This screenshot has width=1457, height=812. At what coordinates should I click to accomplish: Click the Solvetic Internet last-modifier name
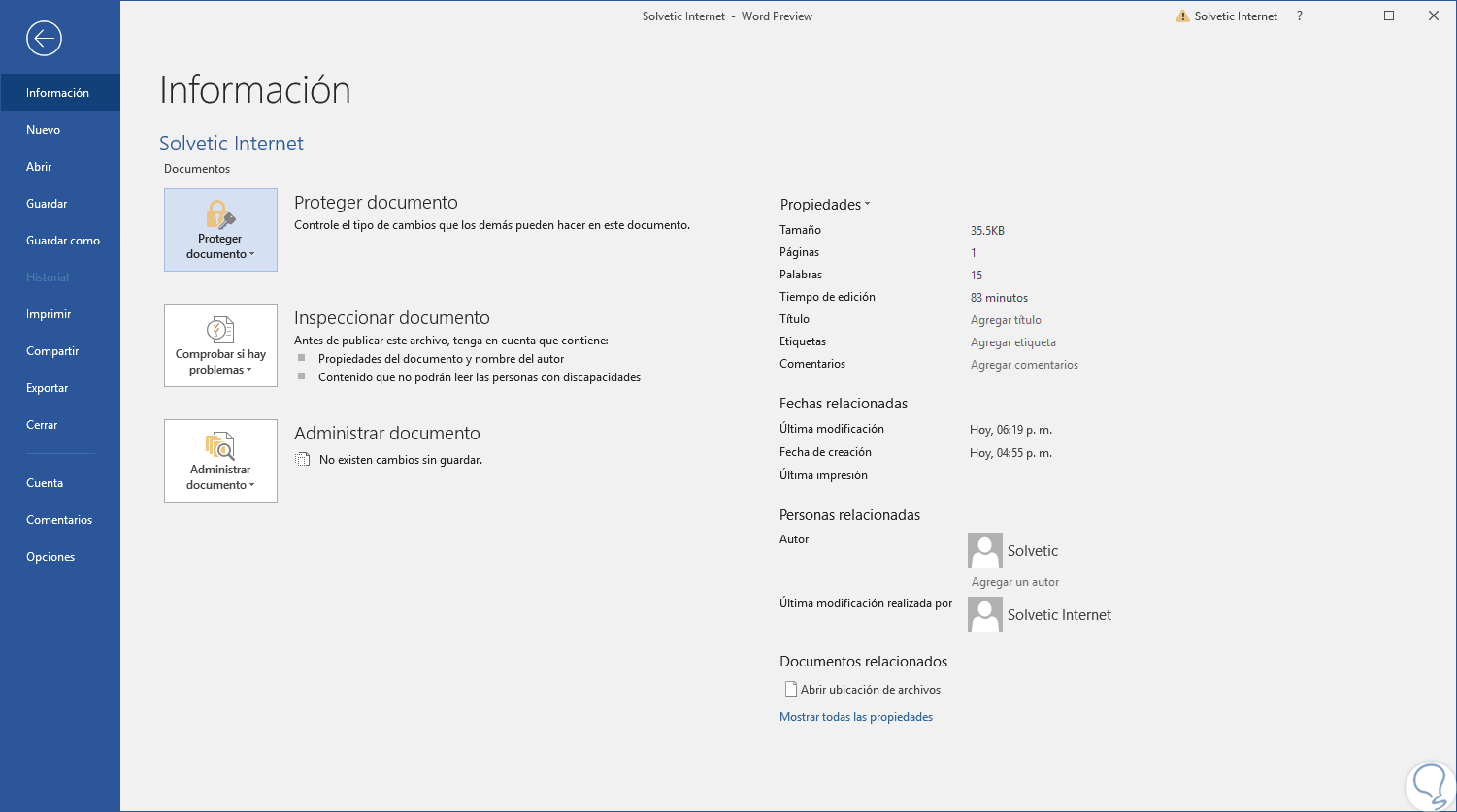(1059, 615)
